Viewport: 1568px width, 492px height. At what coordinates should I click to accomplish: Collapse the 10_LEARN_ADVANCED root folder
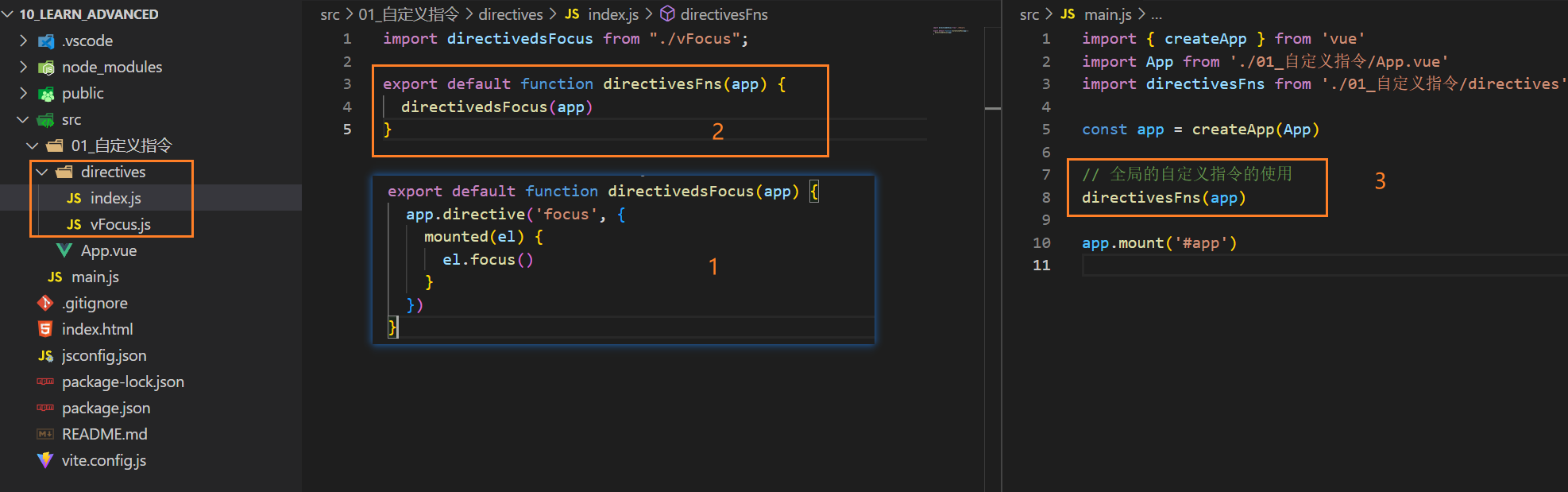[x=8, y=14]
